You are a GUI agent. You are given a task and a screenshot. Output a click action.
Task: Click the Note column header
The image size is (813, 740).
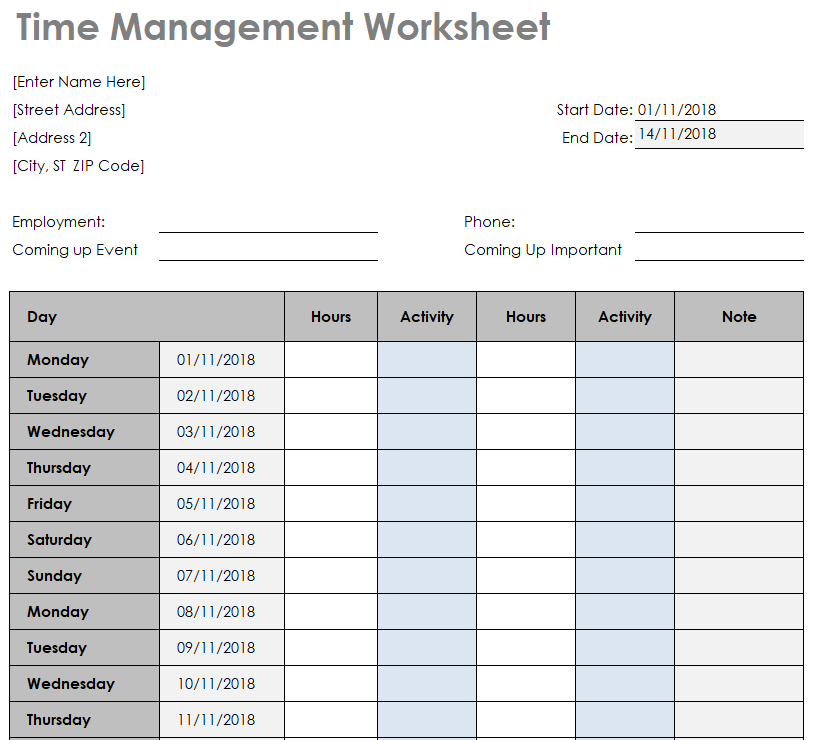739,316
